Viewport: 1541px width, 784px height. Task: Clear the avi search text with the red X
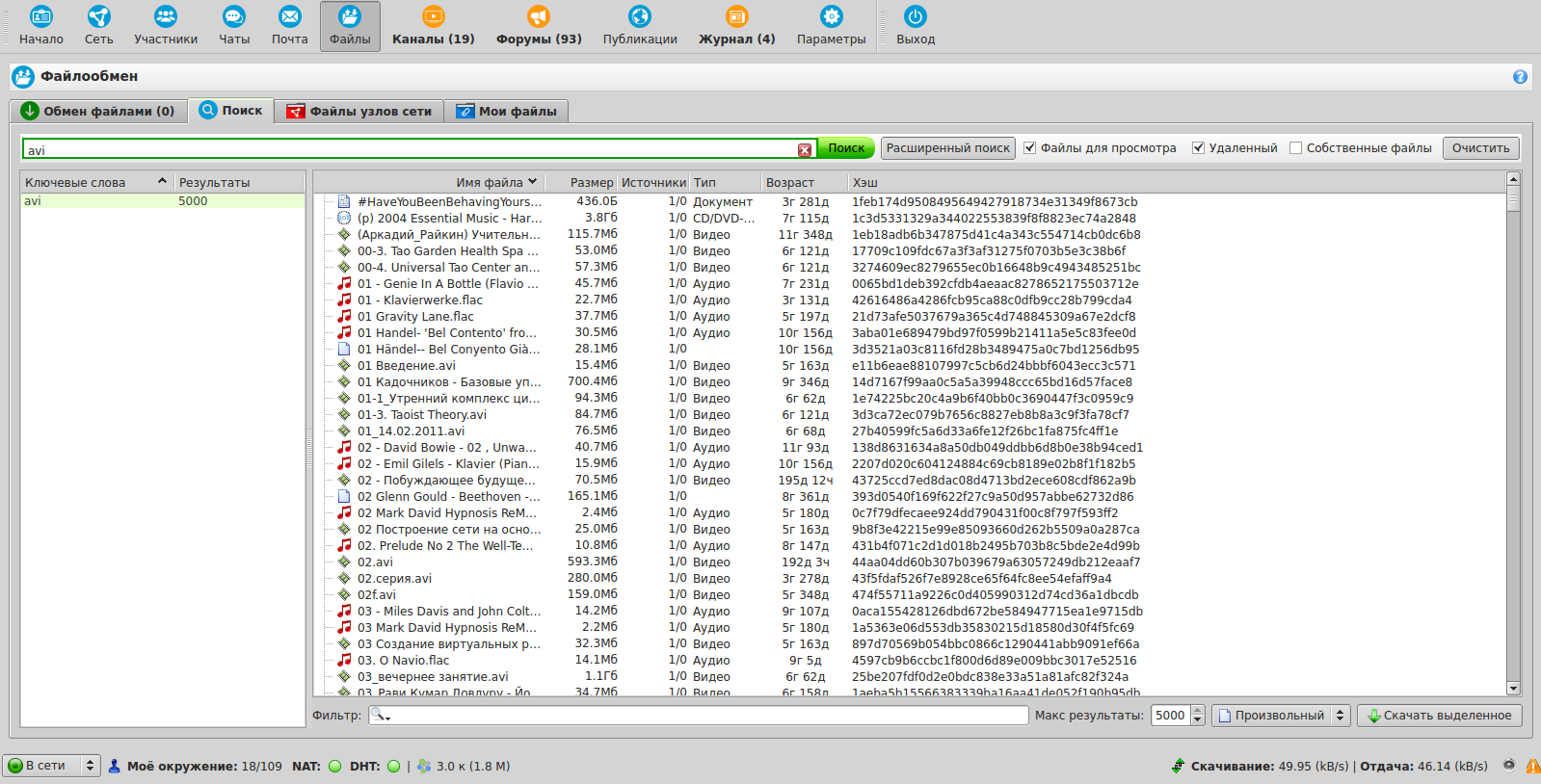805,150
